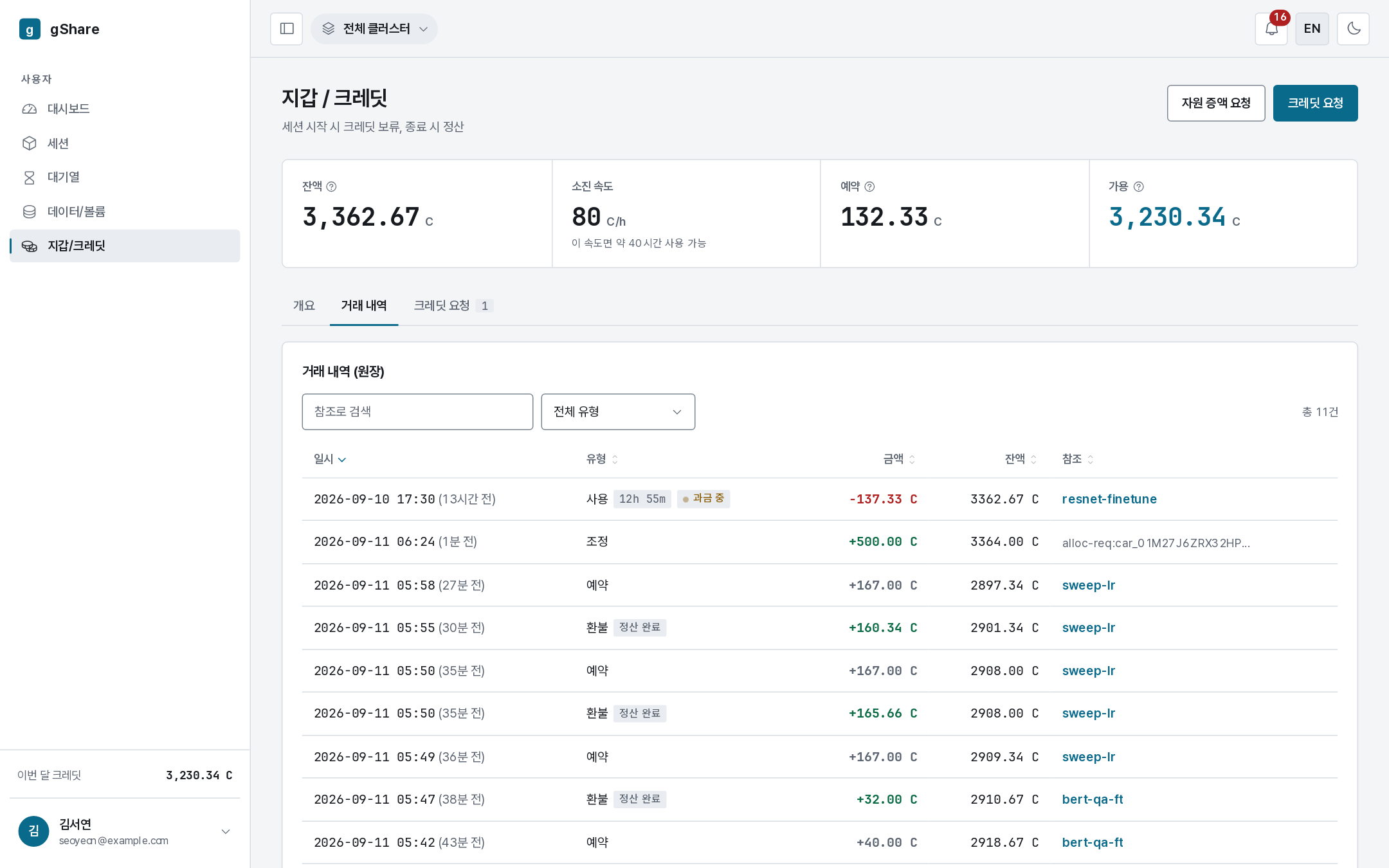This screenshot has width=1389, height=868.
Task: Click help icon next to 가용 card
Action: tap(1138, 186)
